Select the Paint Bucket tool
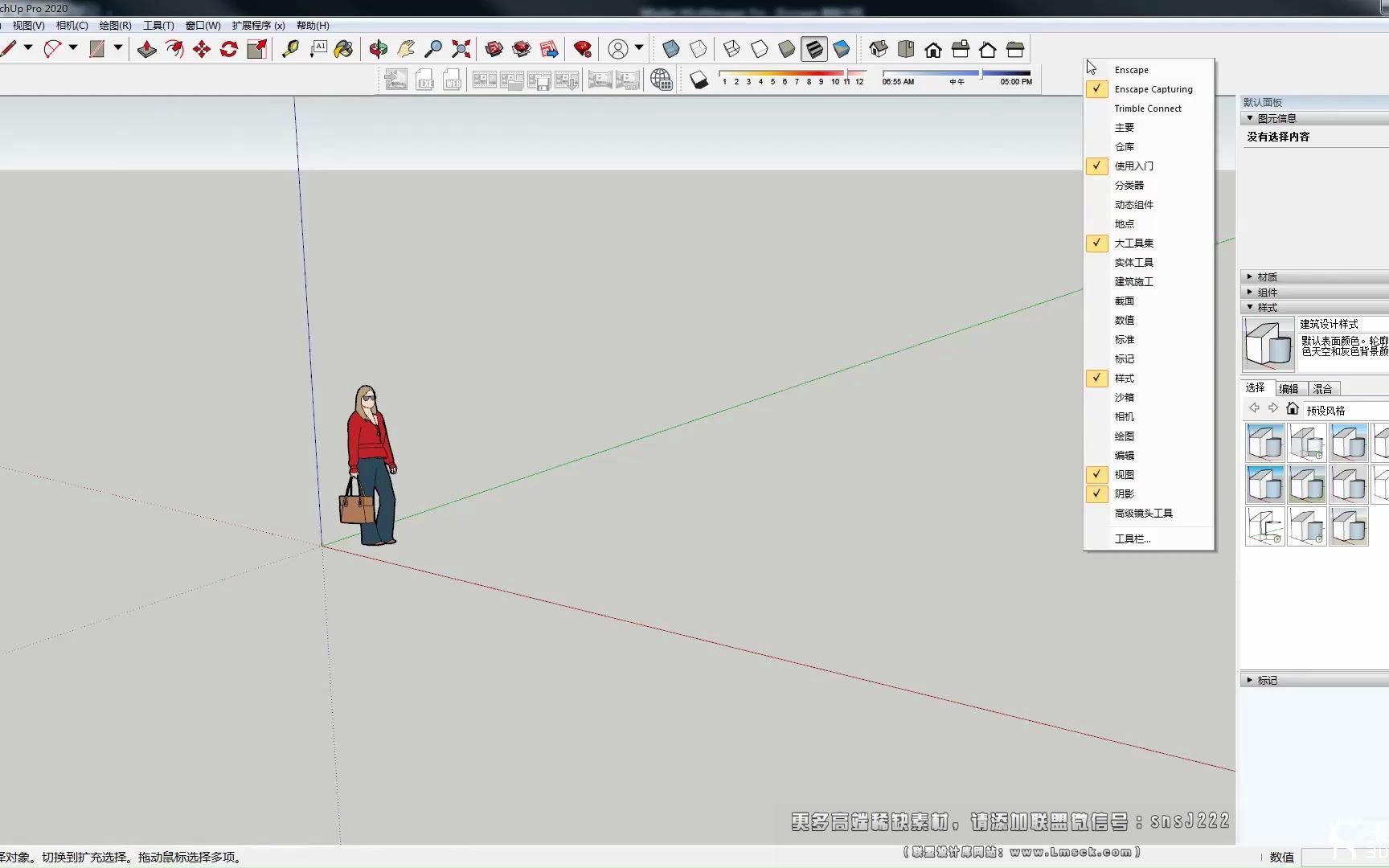1389x868 pixels. click(343, 50)
